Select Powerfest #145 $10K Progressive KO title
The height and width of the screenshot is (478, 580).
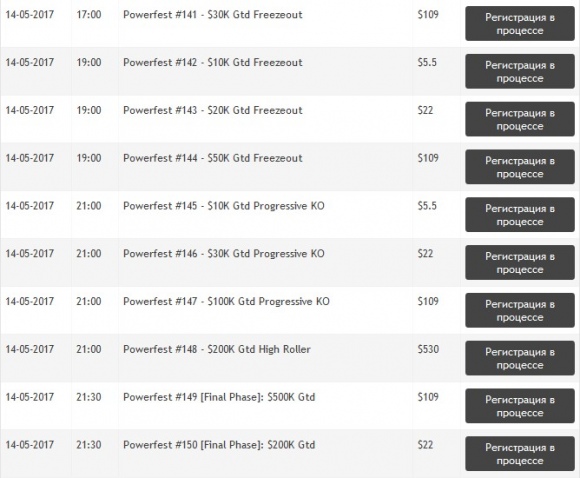coord(224,206)
